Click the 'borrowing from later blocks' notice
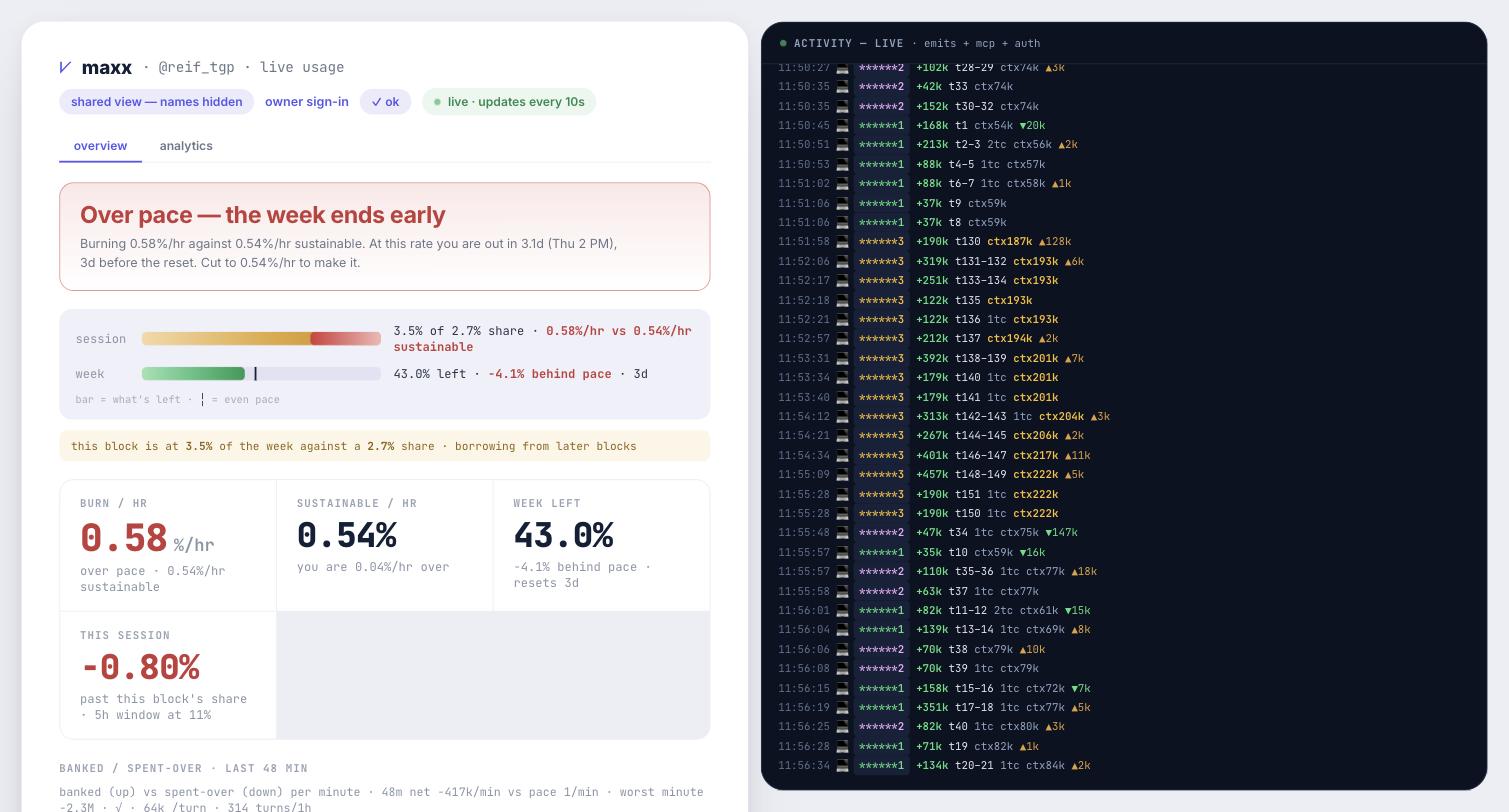 coord(385,446)
